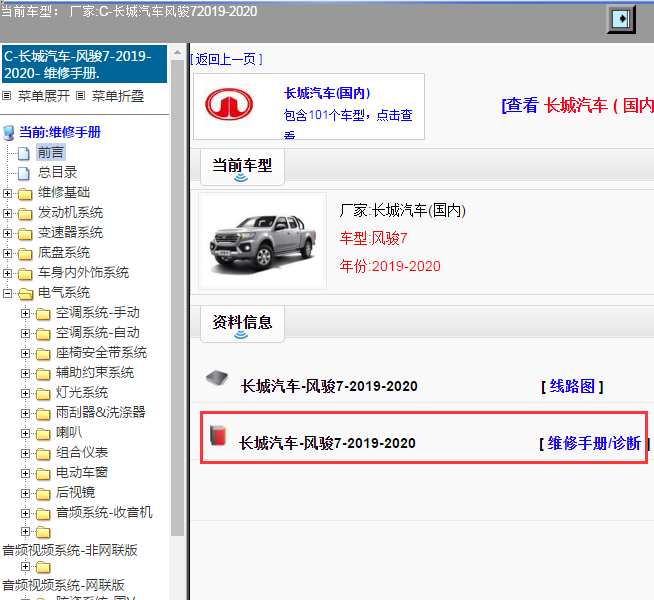The width and height of the screenshot is (654, 600).
Task: Collapse the 电气系统 tree node
Action: coord(7,294)
